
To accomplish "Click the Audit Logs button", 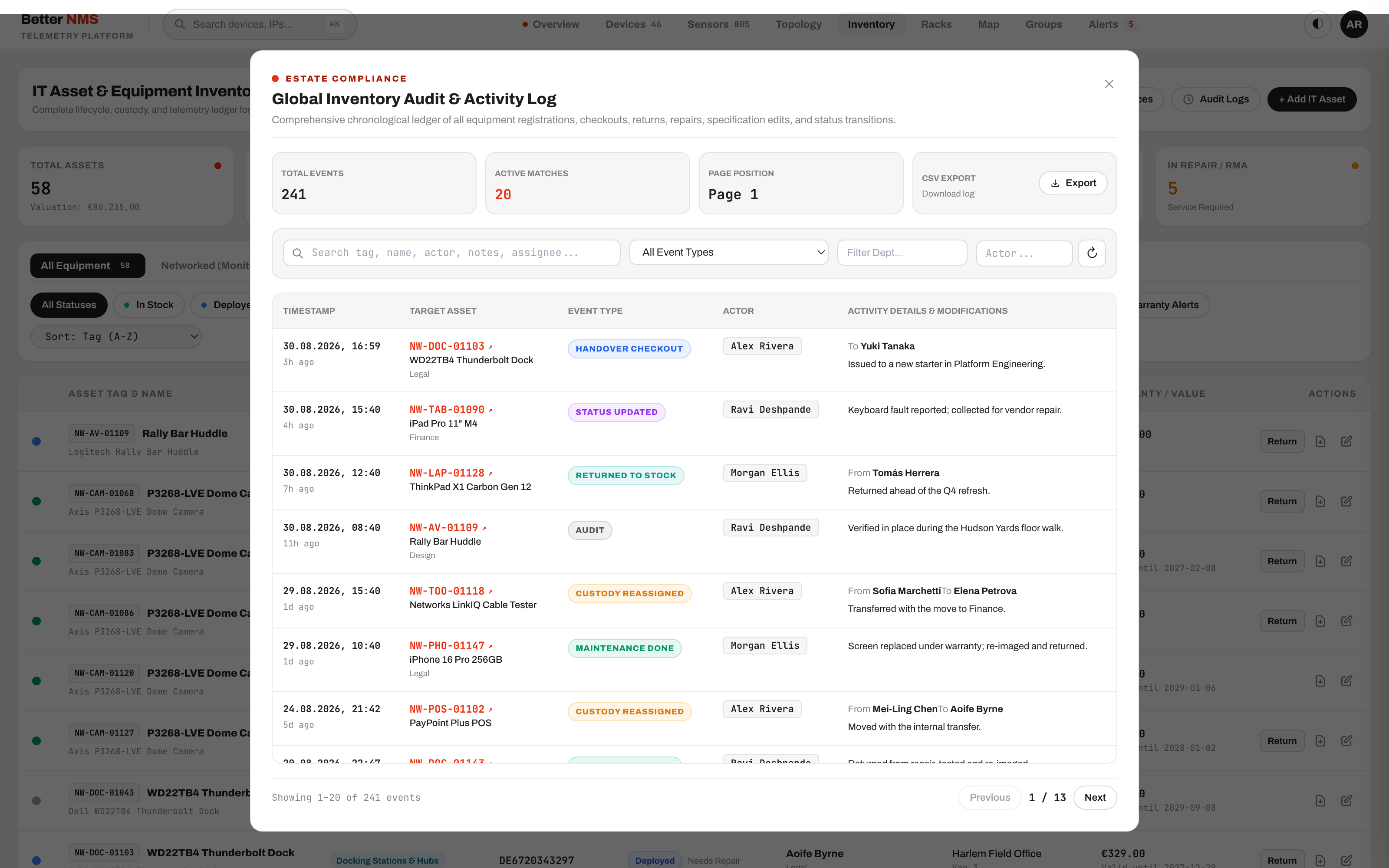I will coord(1215,99).
